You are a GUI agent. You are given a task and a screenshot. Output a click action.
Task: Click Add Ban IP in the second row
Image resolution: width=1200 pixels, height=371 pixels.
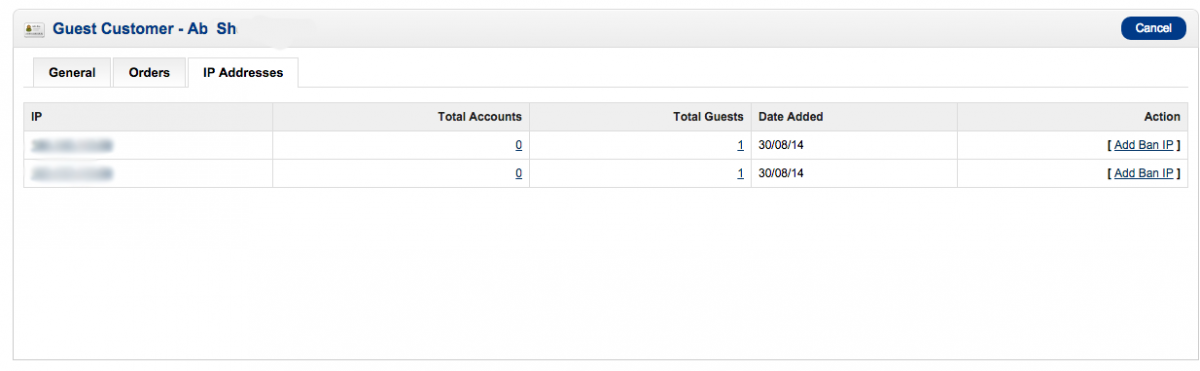(1143, 173)
